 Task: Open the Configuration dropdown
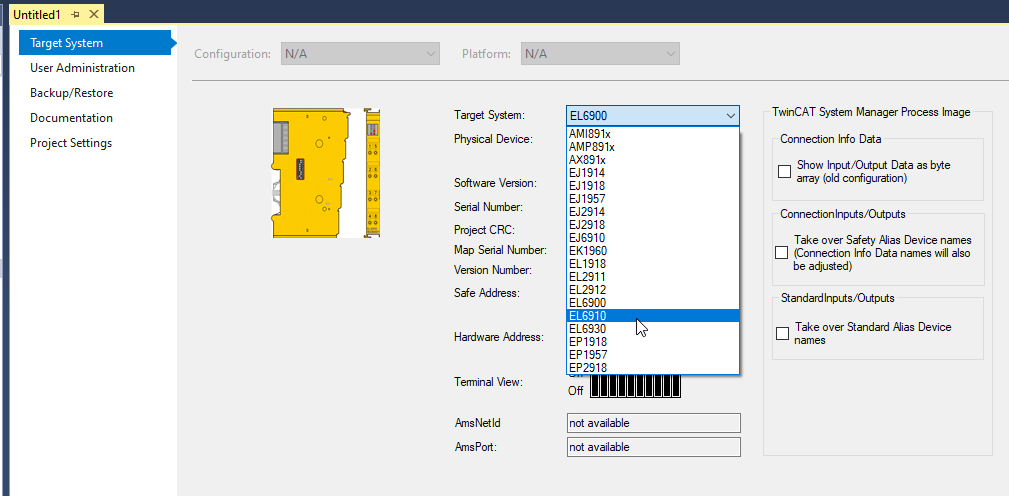click(360, 54)
